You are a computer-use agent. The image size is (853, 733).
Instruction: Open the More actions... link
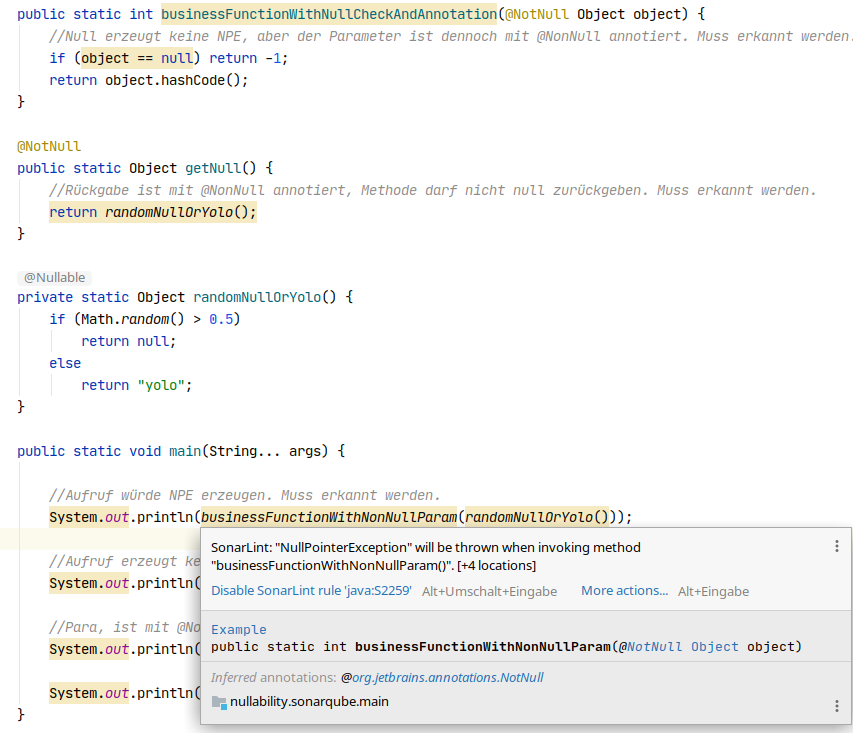pyautogui.click(x=624, y=591)
